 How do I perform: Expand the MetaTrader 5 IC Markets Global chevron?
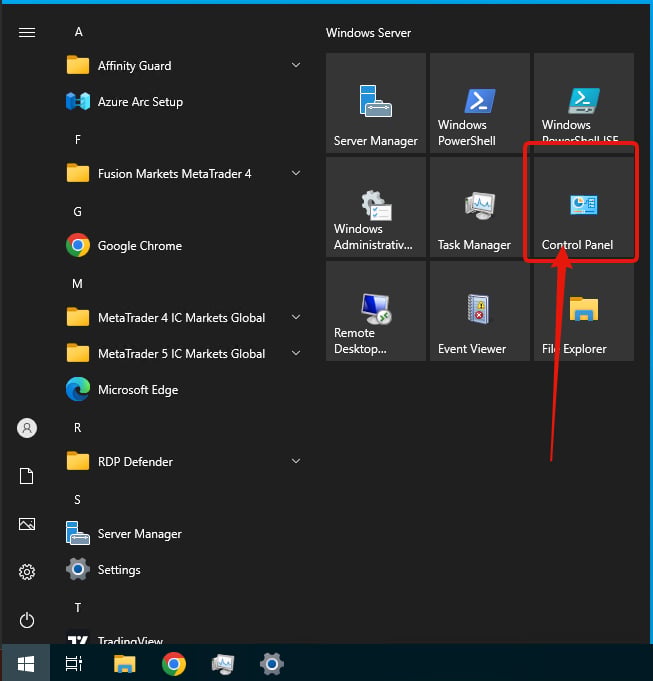click(296, 353)
